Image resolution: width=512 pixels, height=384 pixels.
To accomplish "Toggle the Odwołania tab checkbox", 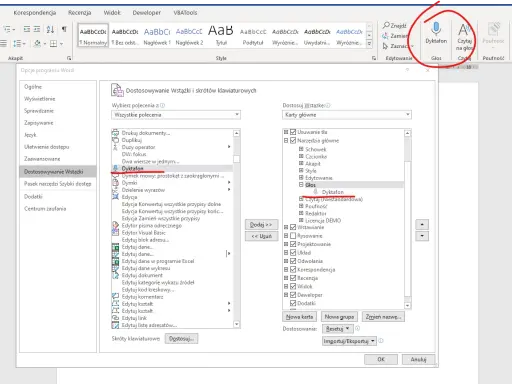I will (293, 261).
